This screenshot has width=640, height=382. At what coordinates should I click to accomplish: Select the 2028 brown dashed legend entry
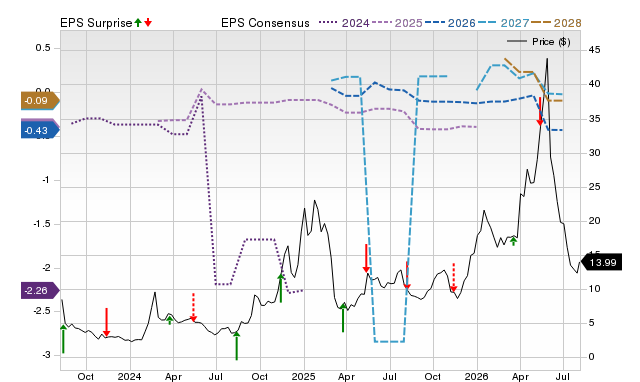tap(556, 23)
